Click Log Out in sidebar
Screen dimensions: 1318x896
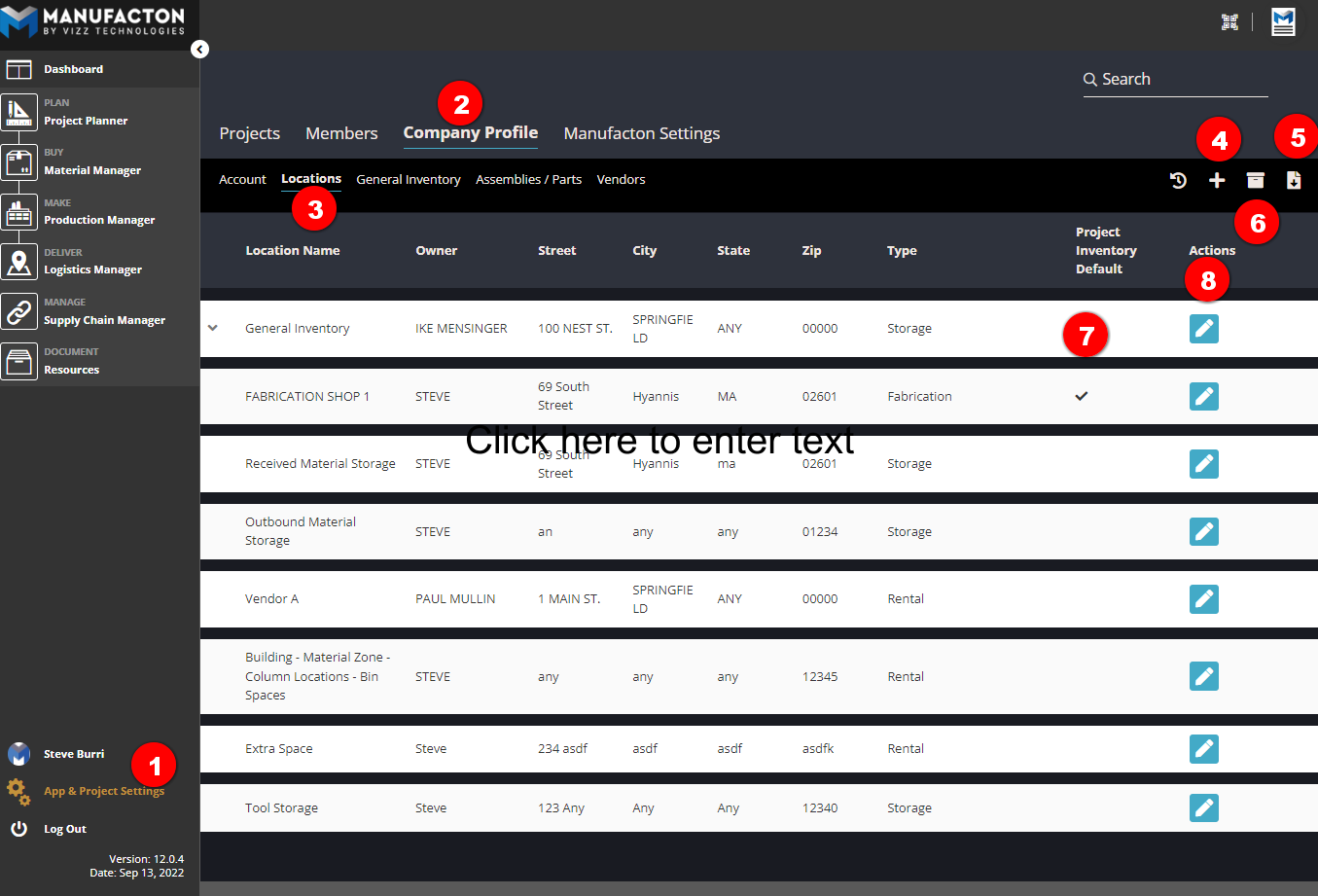(65, 829)
